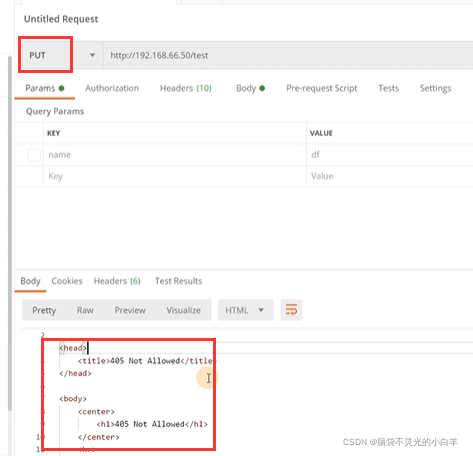Screen dimensions: 473x456
Task: Open the HTML response format dropdown
Action: 246,310
